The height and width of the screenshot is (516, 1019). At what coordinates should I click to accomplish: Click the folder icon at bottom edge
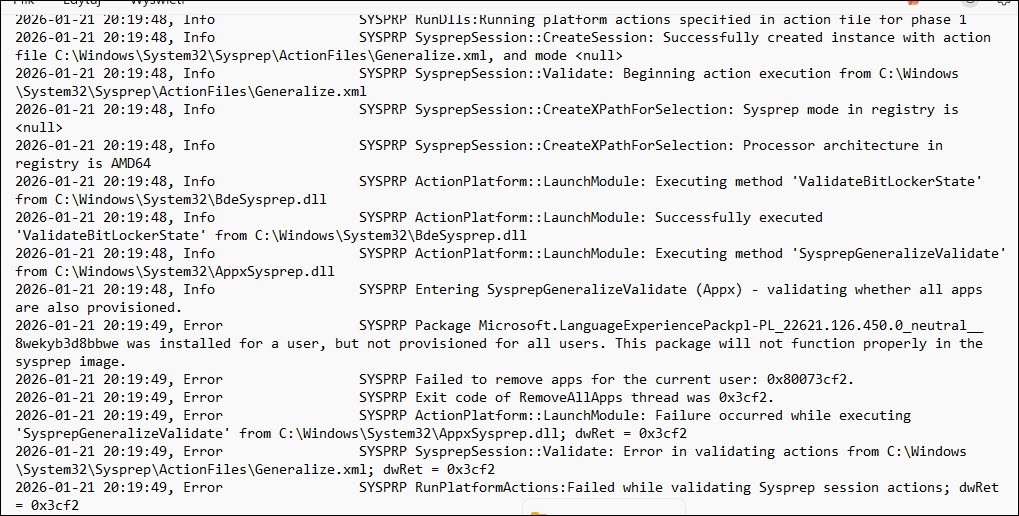tap(540, 513)
